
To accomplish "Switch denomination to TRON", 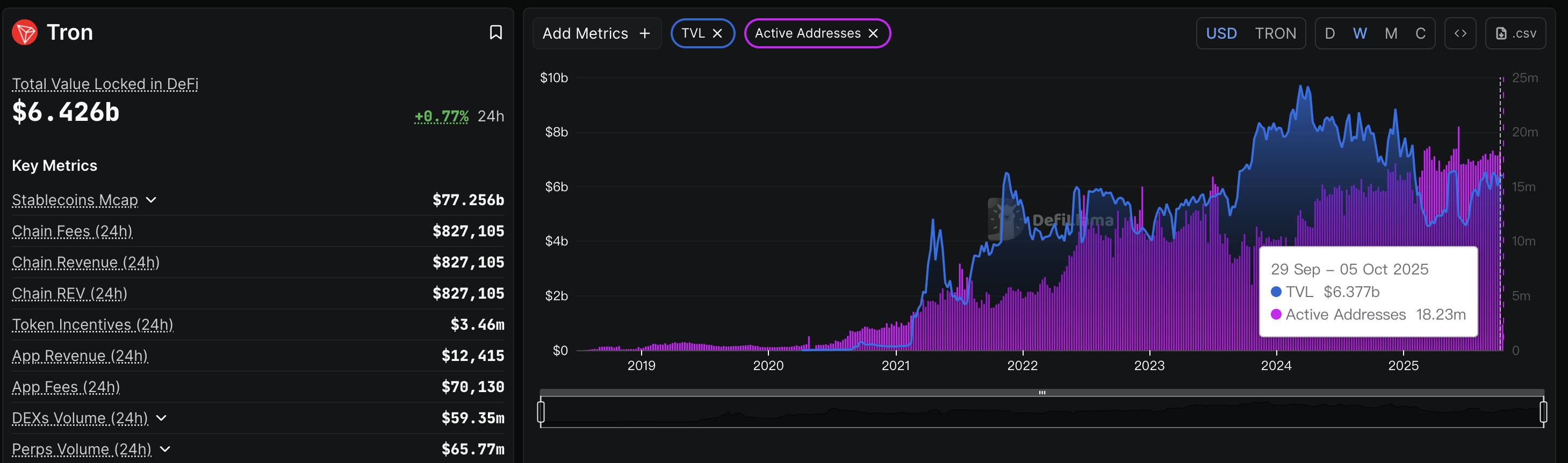I will [x=1275, y=33].
